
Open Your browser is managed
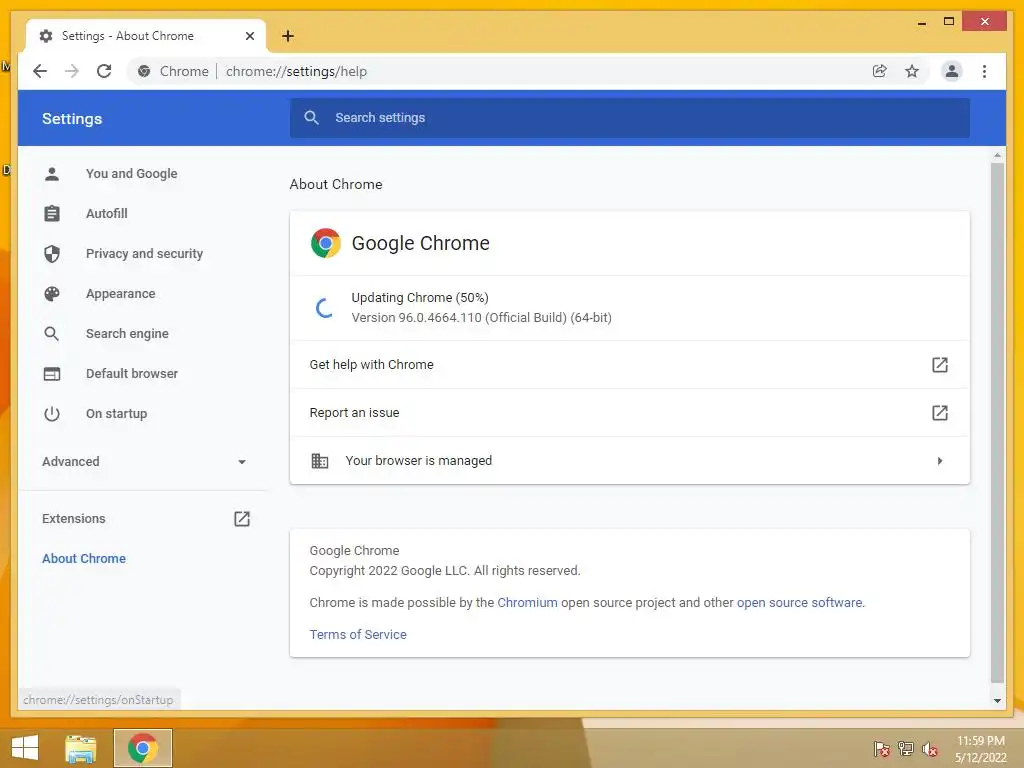(x=630, y=460)
